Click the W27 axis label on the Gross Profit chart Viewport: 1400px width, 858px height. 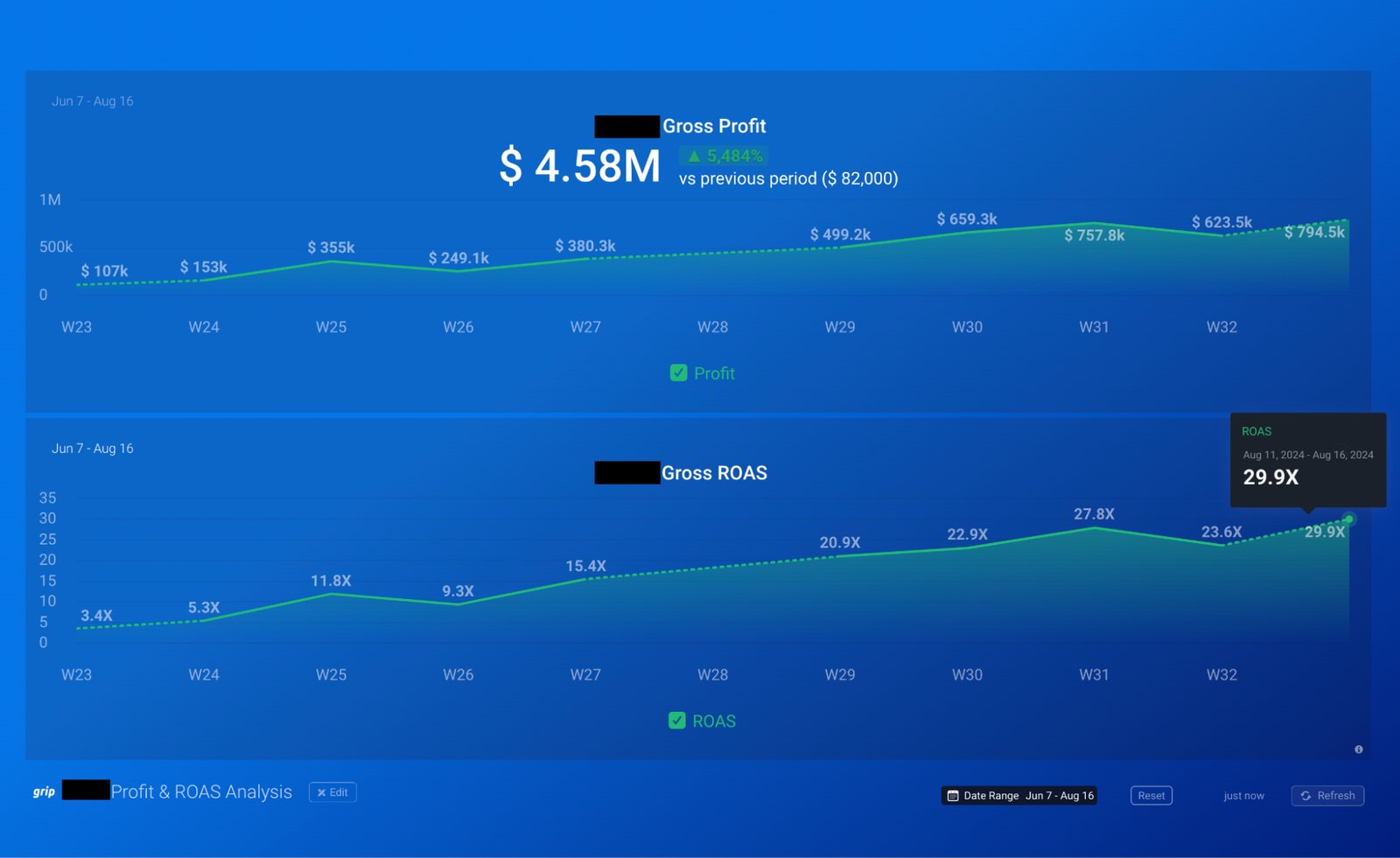pyautogui.click(x=585, y=327)
